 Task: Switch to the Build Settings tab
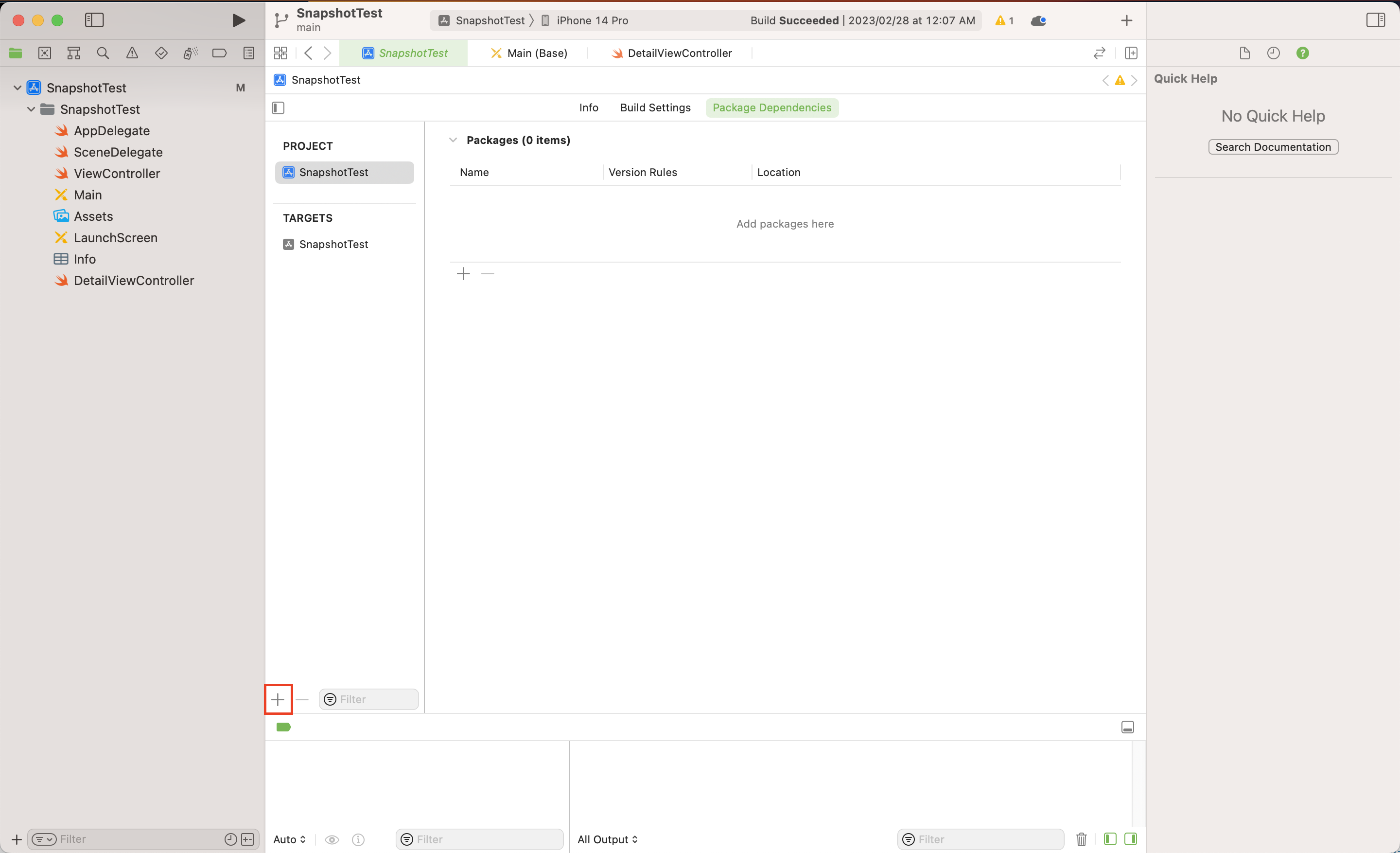coord(655,107)
